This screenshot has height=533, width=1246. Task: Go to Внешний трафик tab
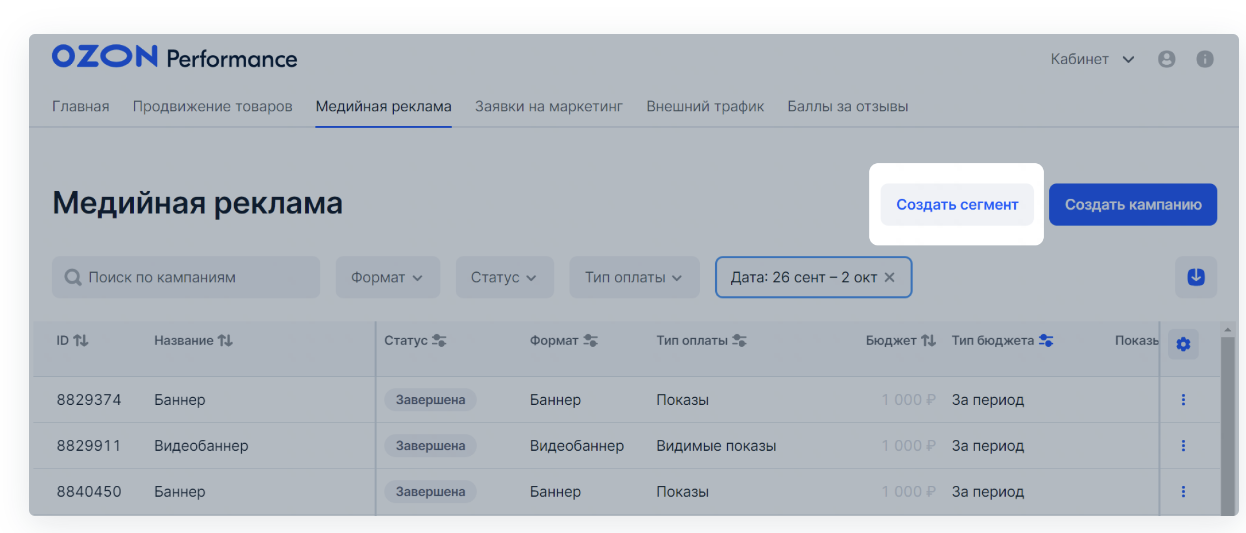pyautogui.click(x=705, y=106)
